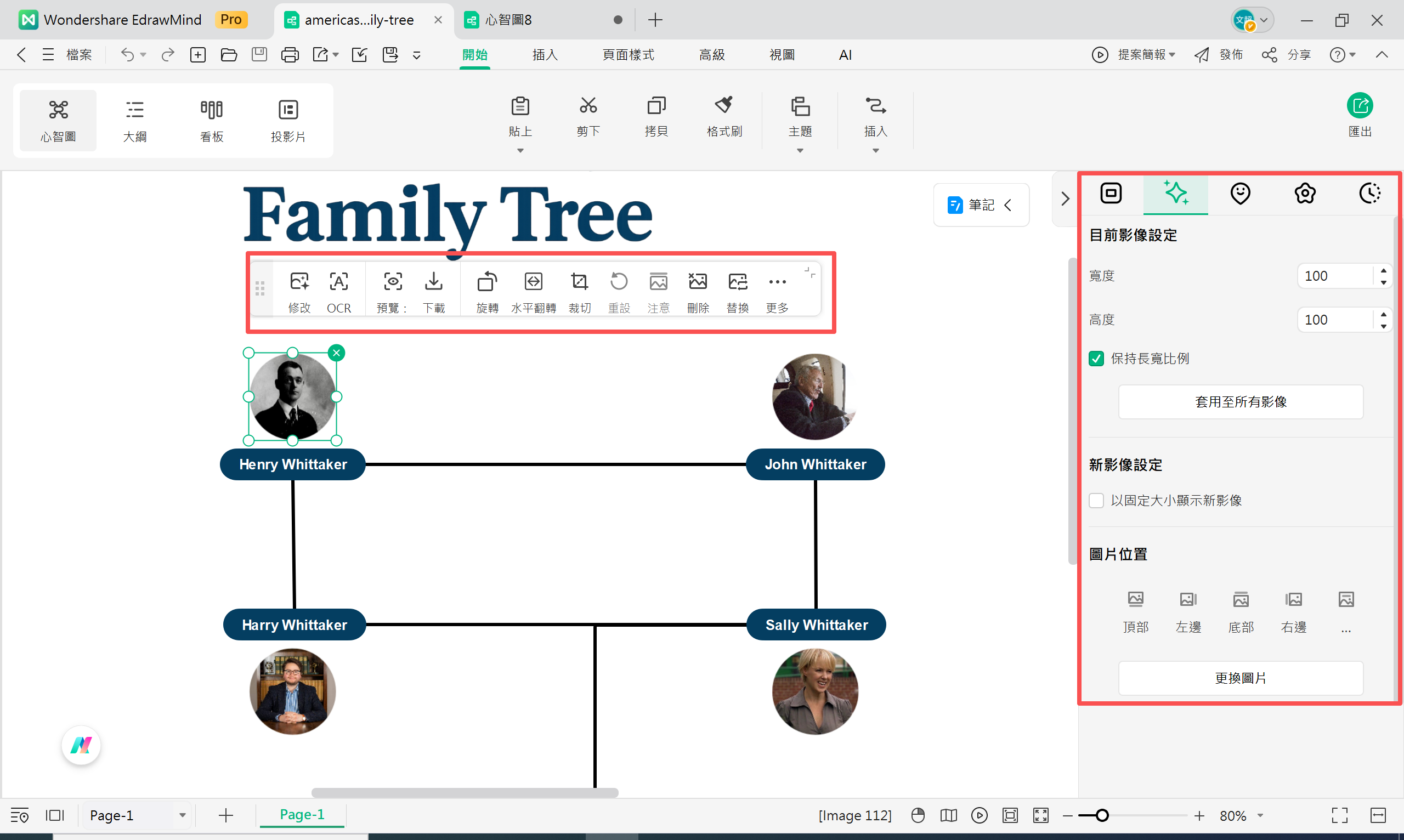The width and height of the screenshot is (1404, 840).
Task: Select the 裁切 crop tool
Action: pos(579,281)
